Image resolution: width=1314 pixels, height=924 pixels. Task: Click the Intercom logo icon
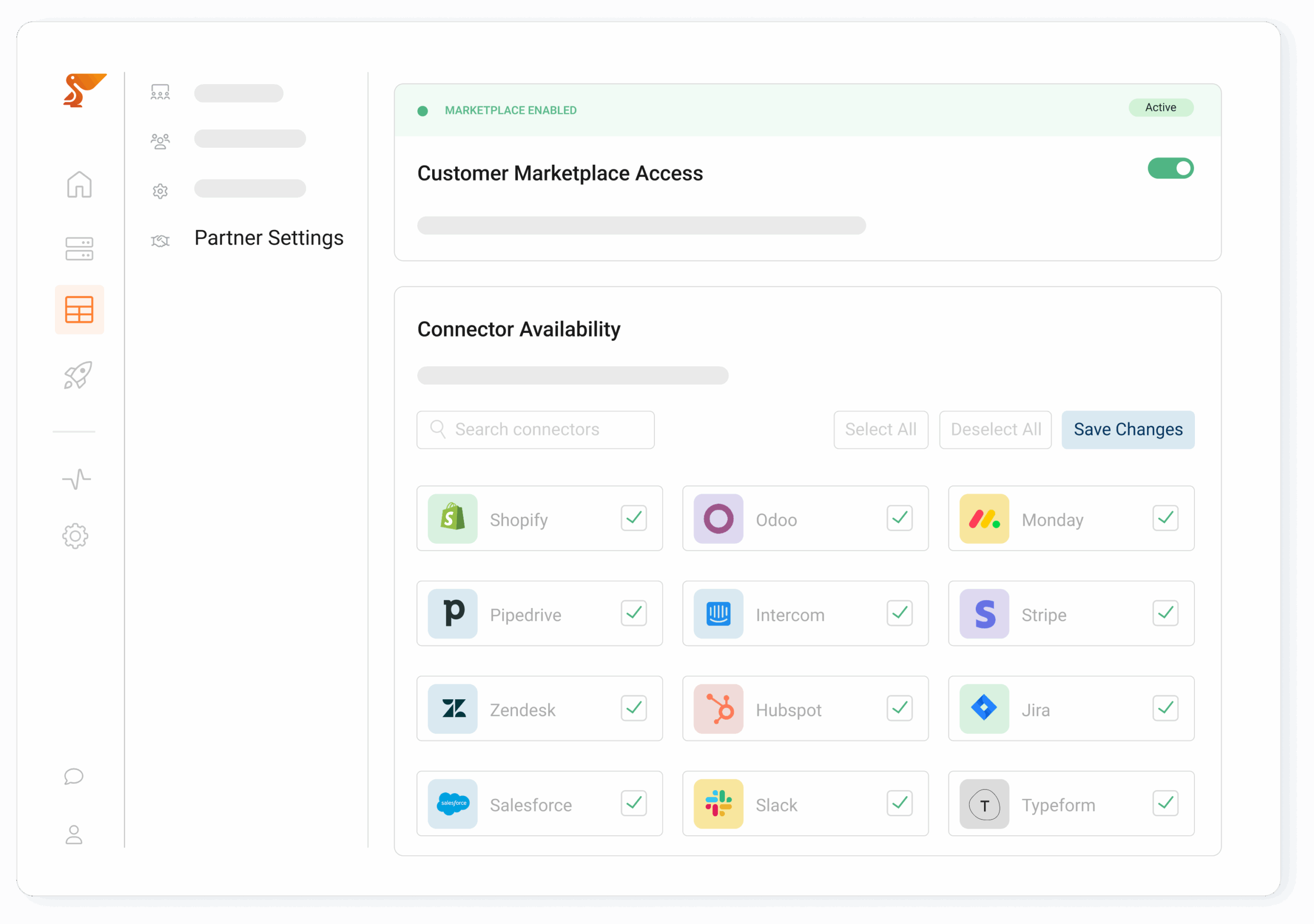[x=718, y=613]
